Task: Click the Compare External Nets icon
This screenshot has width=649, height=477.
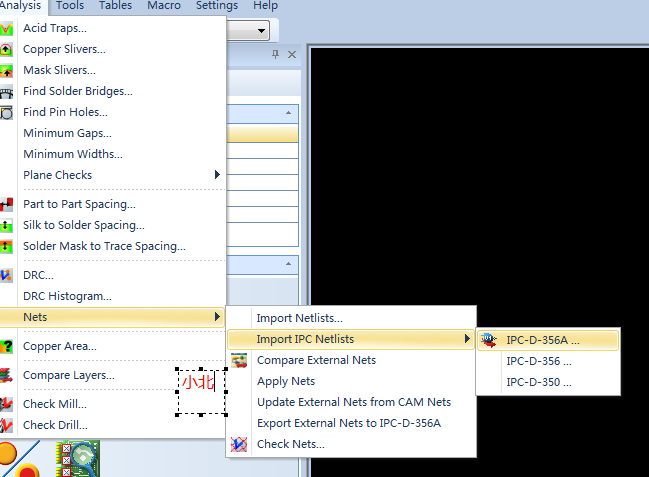Action: point(240,360)
